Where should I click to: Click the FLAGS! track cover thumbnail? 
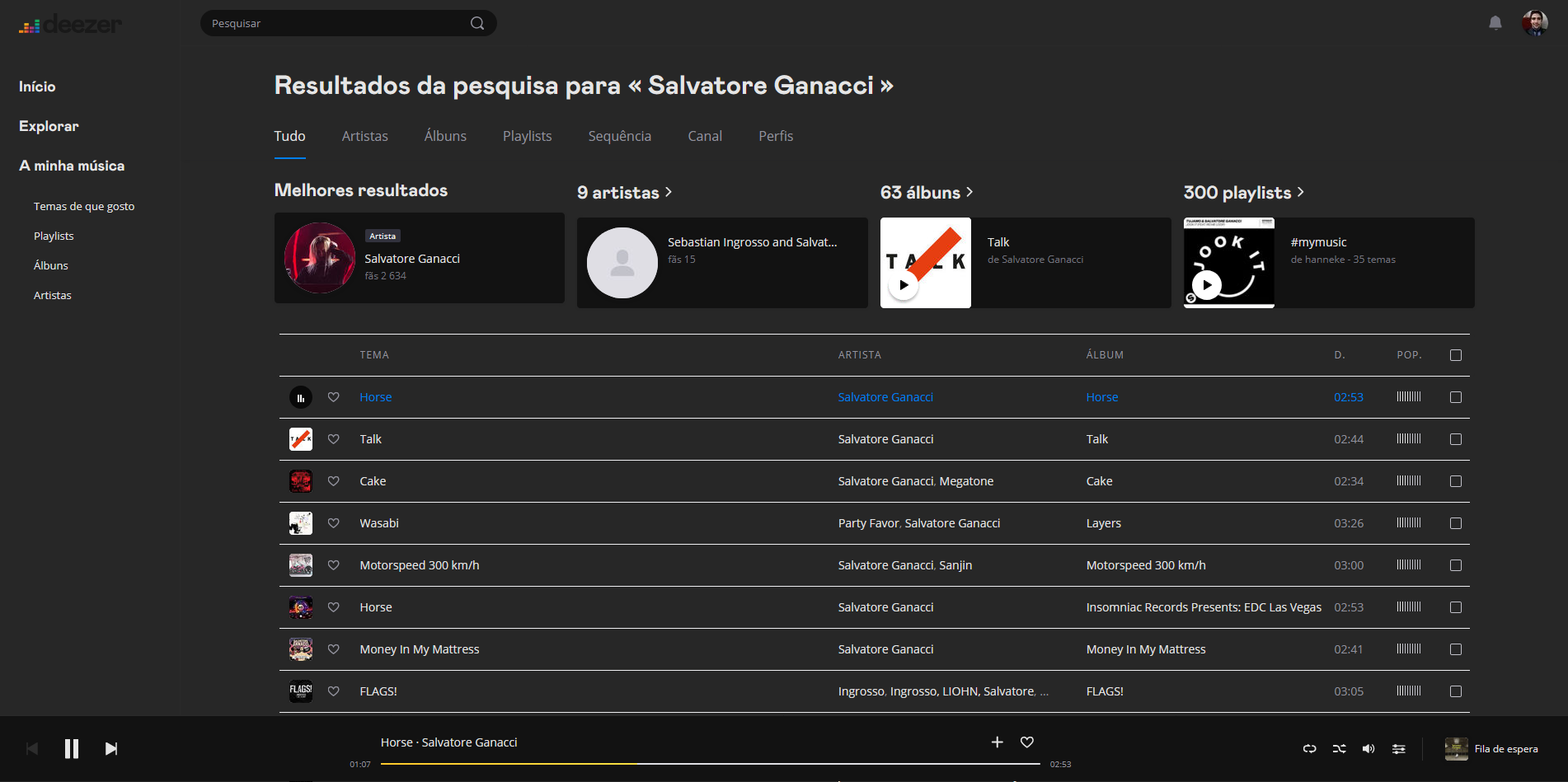tap(301, 691)
